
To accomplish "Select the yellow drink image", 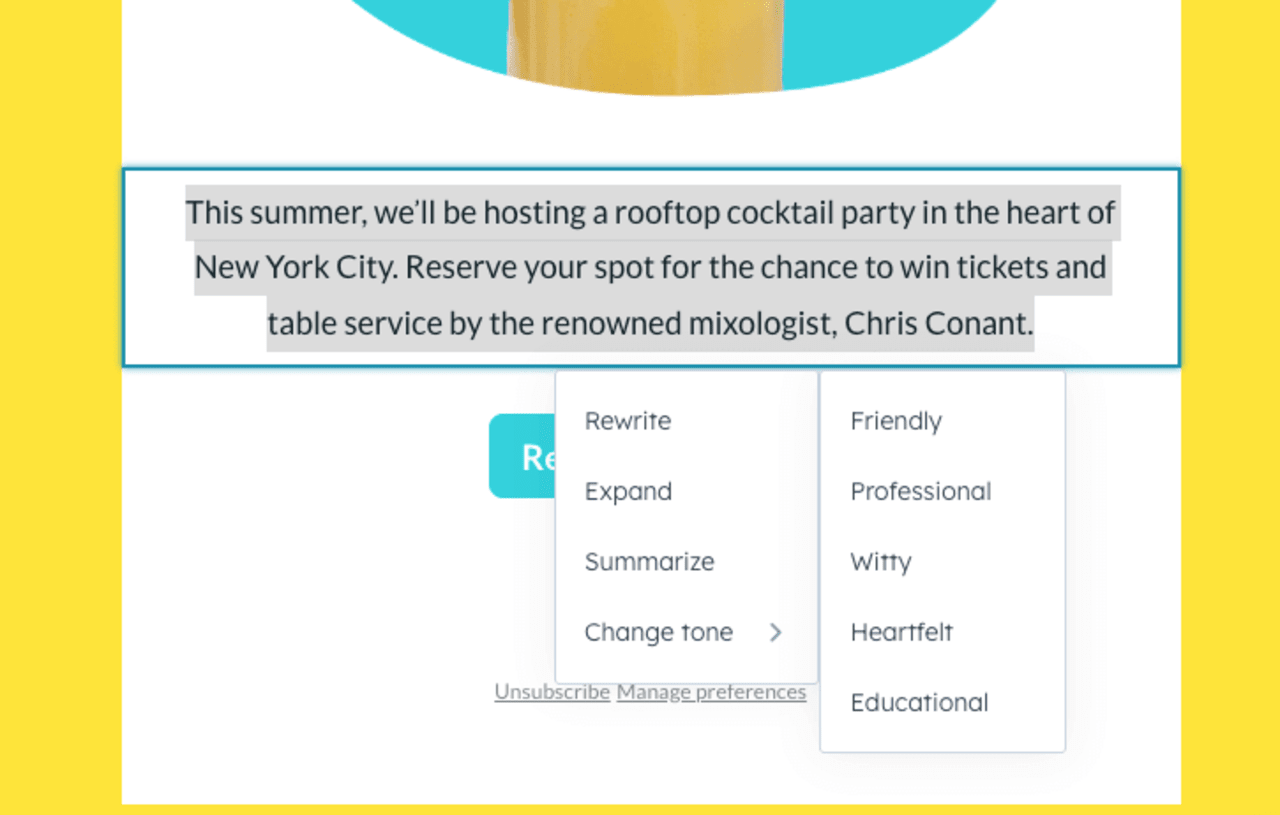I will (644, 45).
